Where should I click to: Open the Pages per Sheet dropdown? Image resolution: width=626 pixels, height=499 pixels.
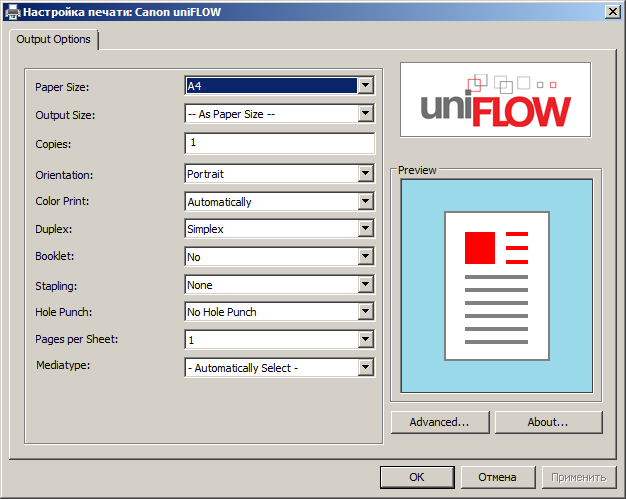[279, 339]
